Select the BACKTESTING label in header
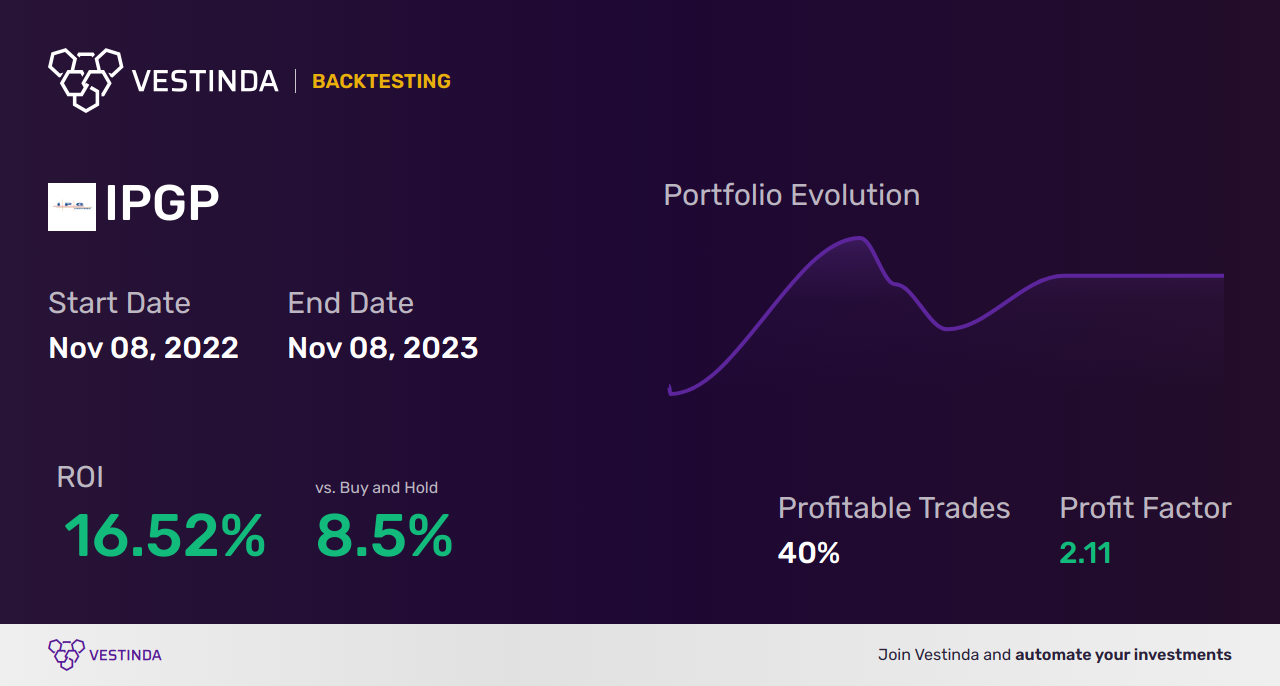Image resolution: width=1280 pixels, height=686 pixels. click(381, 81)
